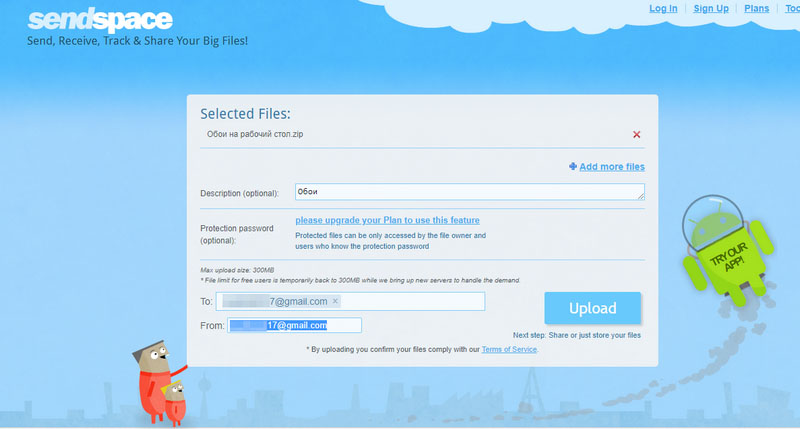Click the Max upload size 300MB note

click(x=237, y=270)
